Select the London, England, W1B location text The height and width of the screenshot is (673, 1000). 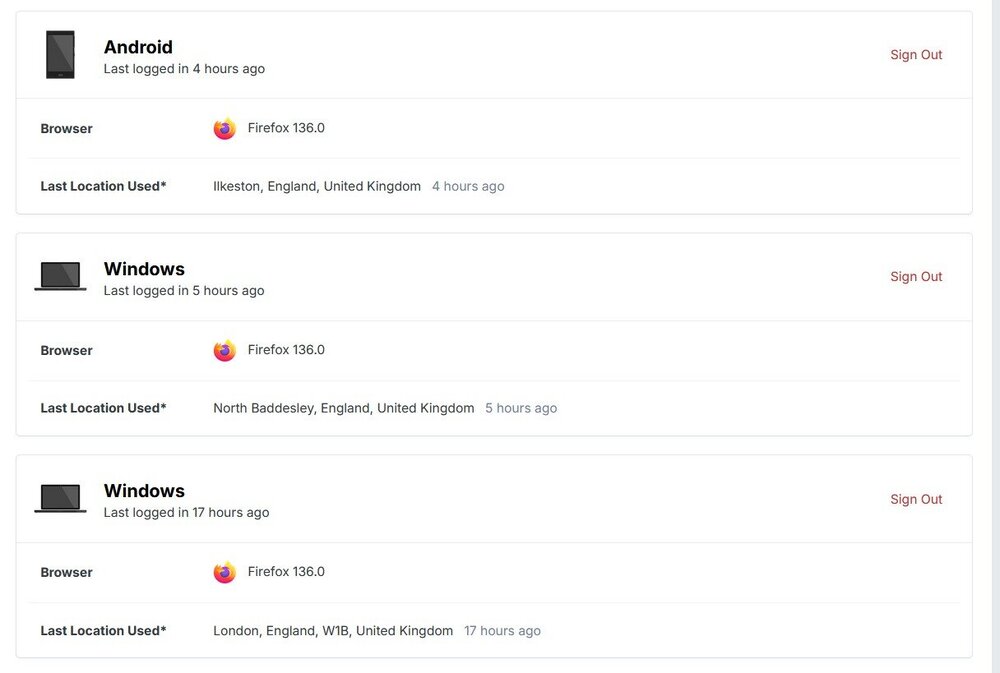[x=333, y=631]
